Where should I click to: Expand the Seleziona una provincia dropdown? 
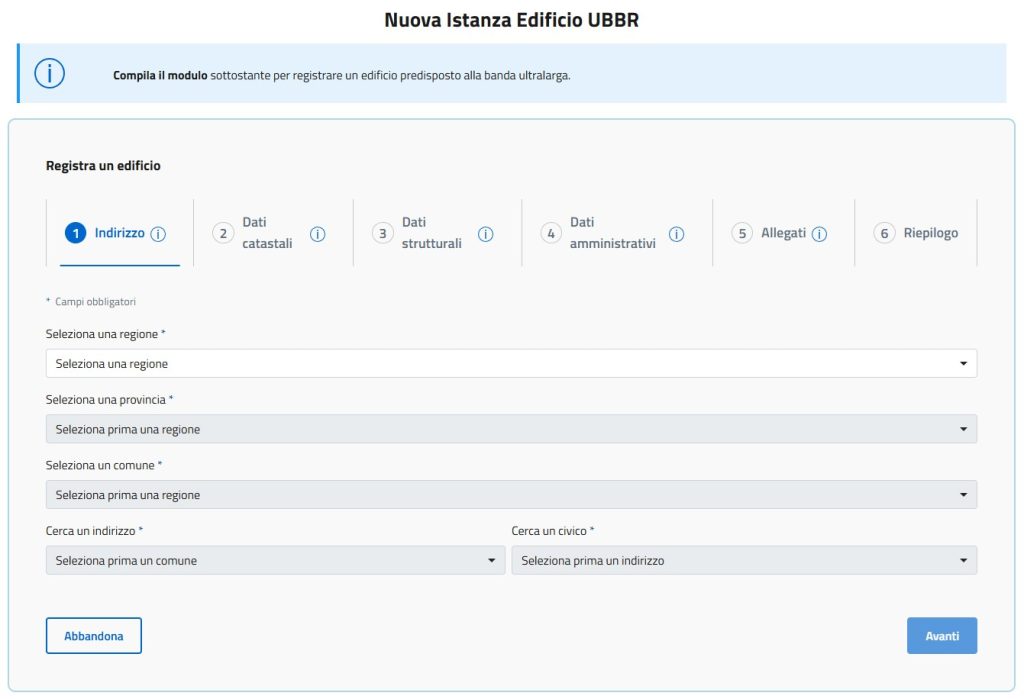511,429
